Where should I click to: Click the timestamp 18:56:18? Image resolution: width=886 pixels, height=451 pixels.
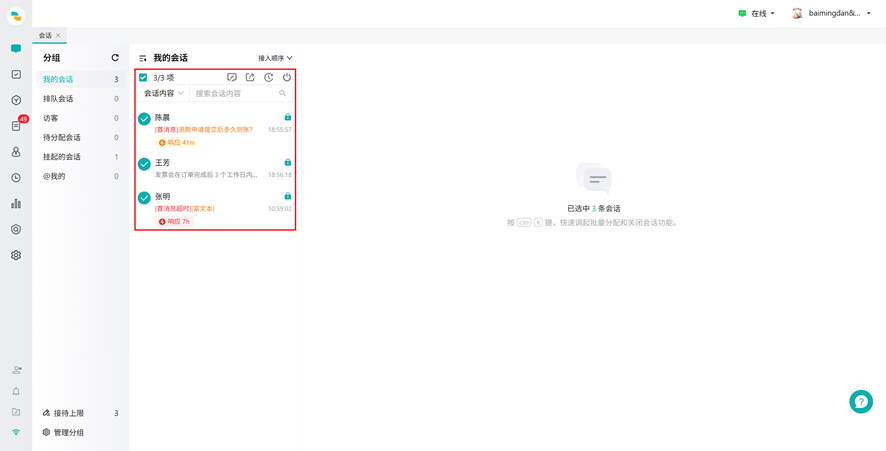tap(280, 175)
